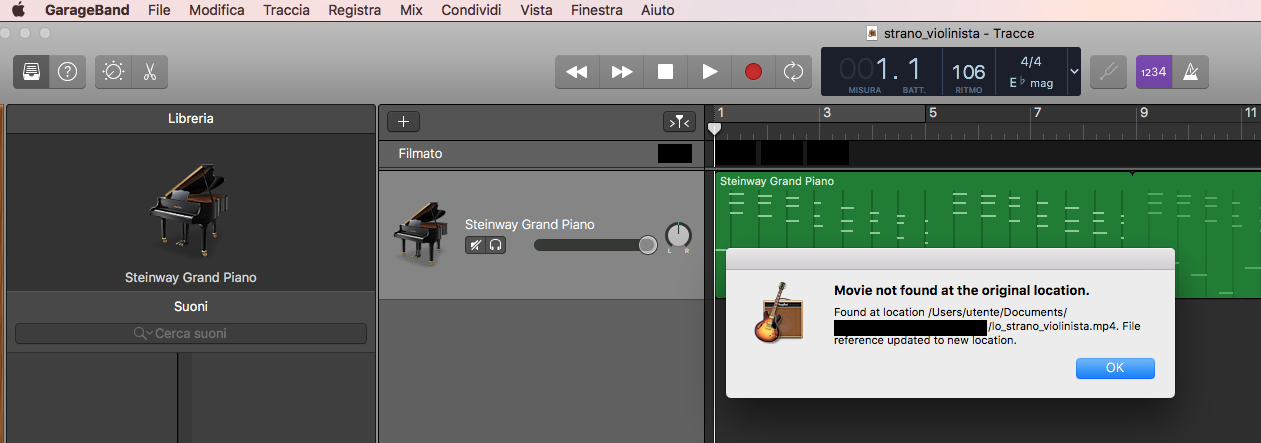Click the Suoni section header

pos(191,306)
